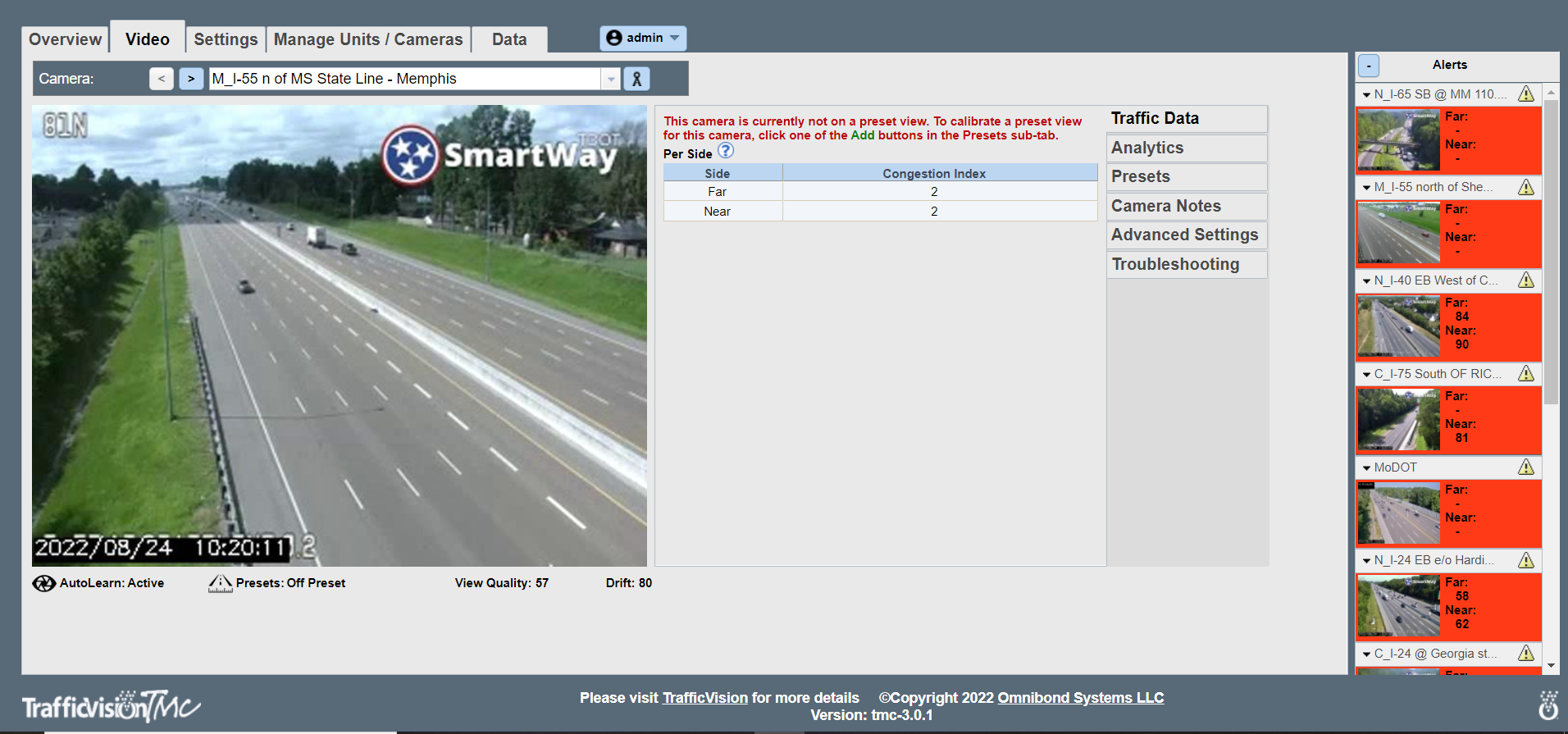Image resolution: width=1568 pixels, height=734 pixels.
Task: Open the Troubleshooting sub-tab
Action: tap(1186, 264)
